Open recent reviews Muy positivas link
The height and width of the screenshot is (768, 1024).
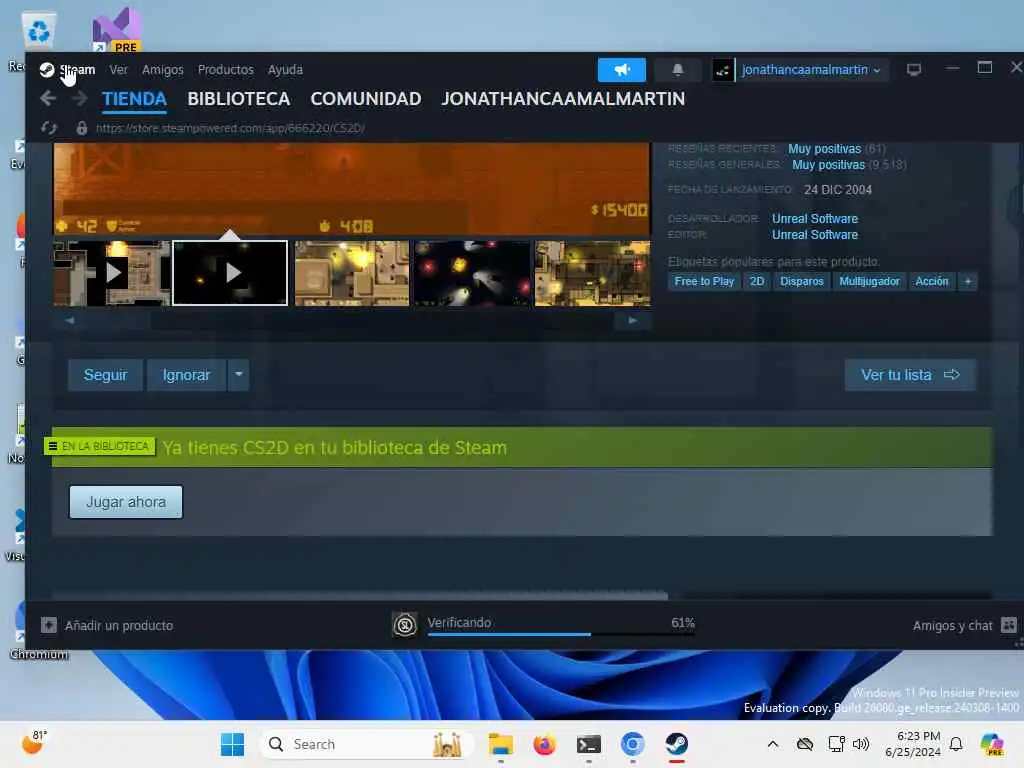click(x=824, y=149)
